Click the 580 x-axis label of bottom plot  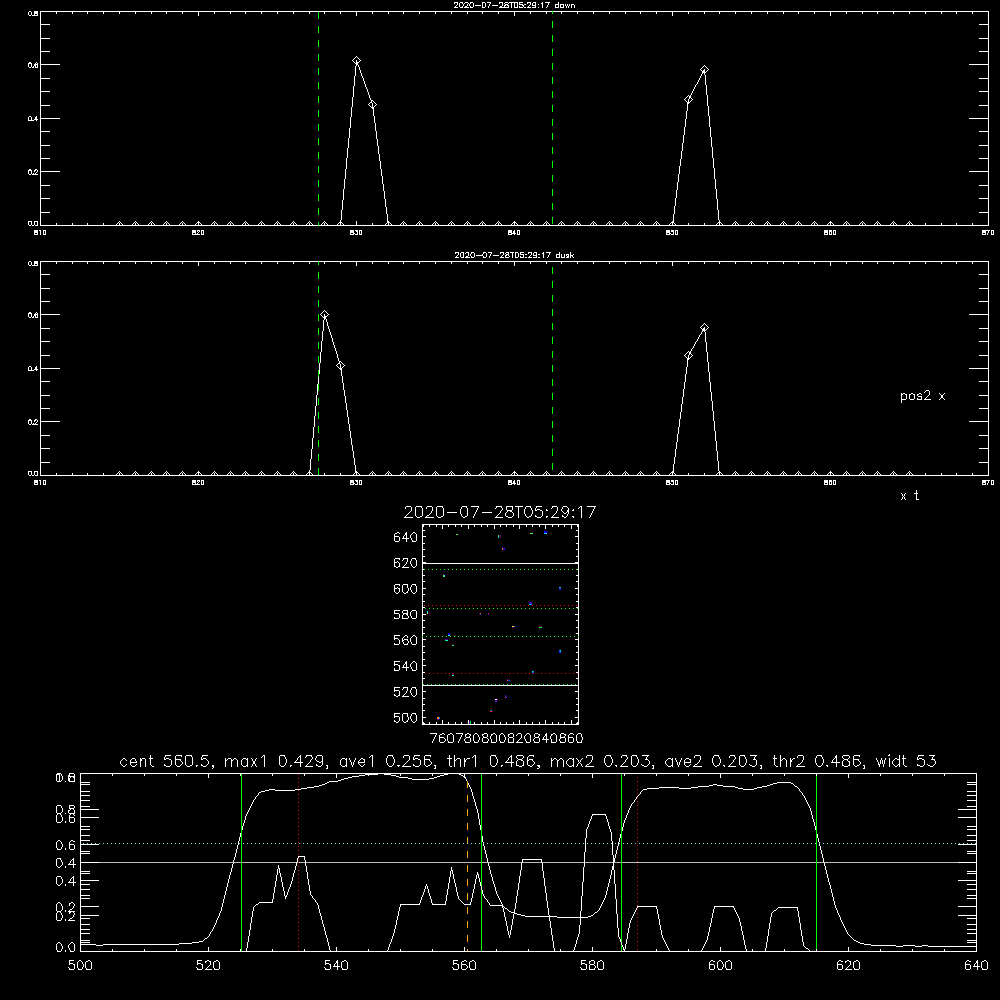[x=592, y=966]
